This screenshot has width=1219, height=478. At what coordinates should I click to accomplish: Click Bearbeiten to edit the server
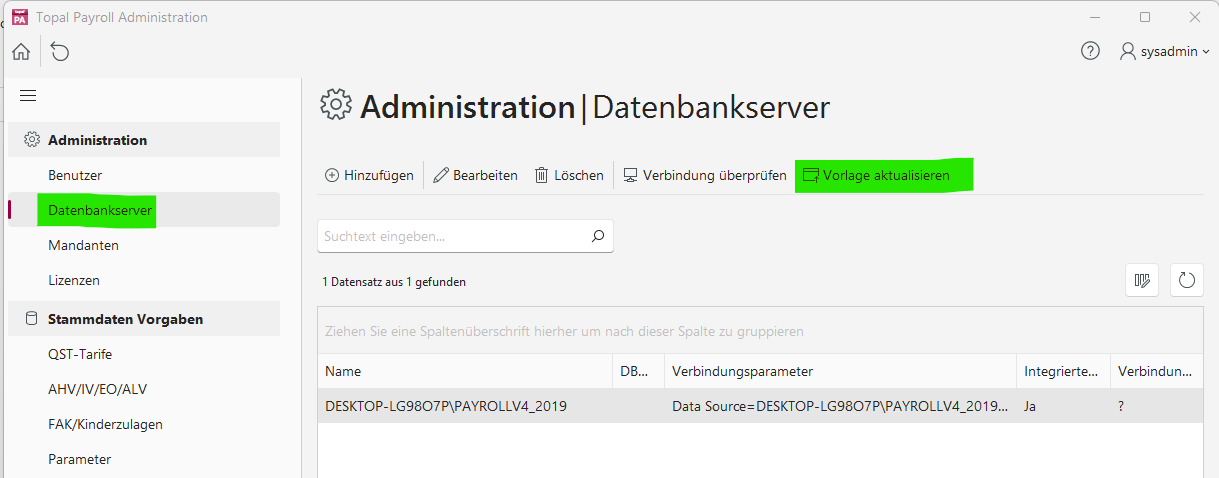[x=475, y=175]
